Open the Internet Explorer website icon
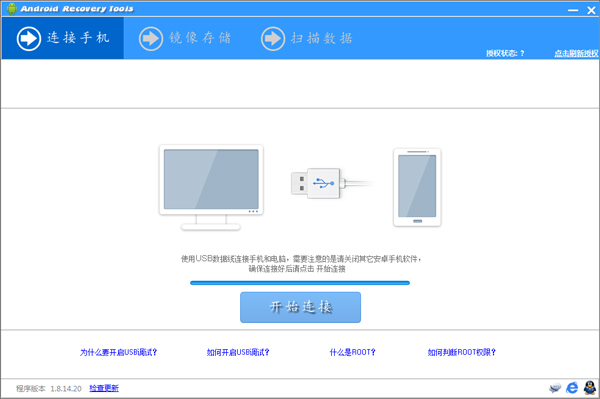Screen dimensions: 600x399 point(572,388)
